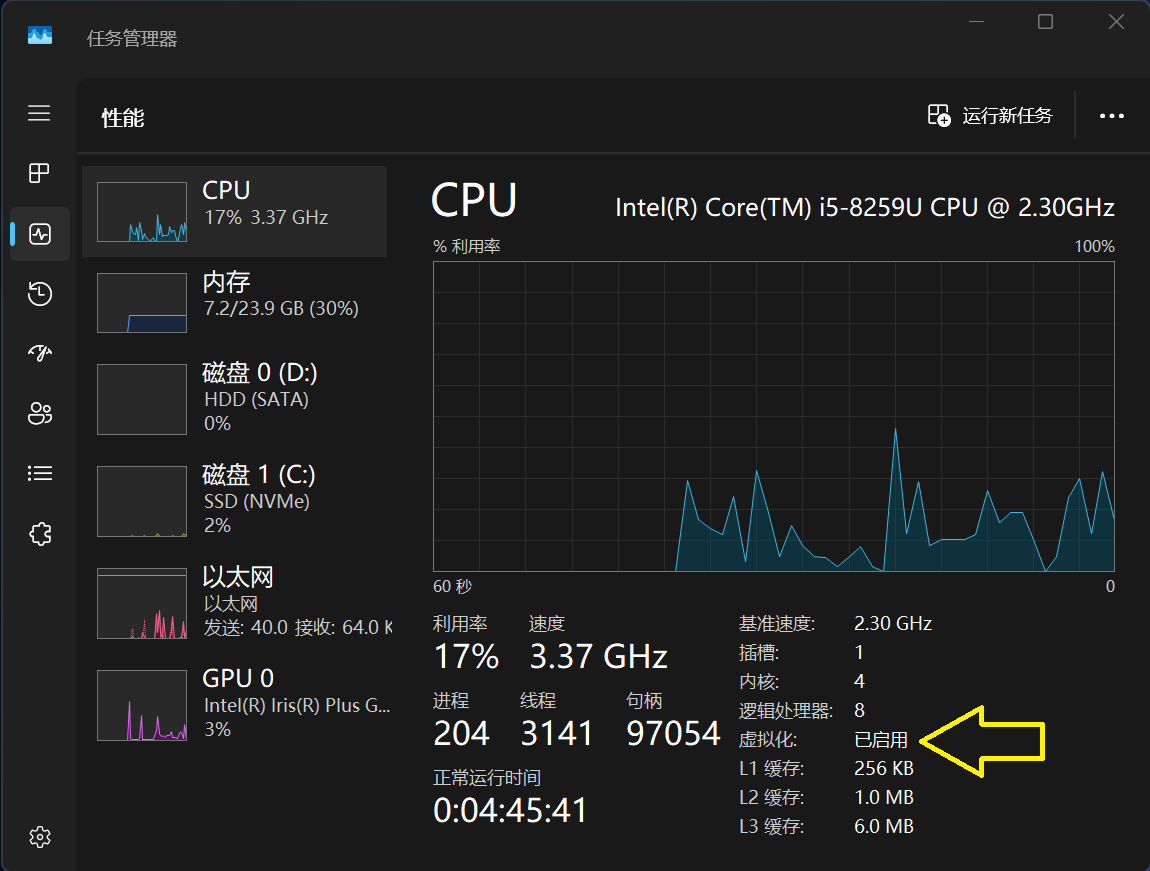The image size is (1150, 871).
Task: Open Task Manager settings via the gear icon
Action: pyautogui.click(x=39, y=837)
